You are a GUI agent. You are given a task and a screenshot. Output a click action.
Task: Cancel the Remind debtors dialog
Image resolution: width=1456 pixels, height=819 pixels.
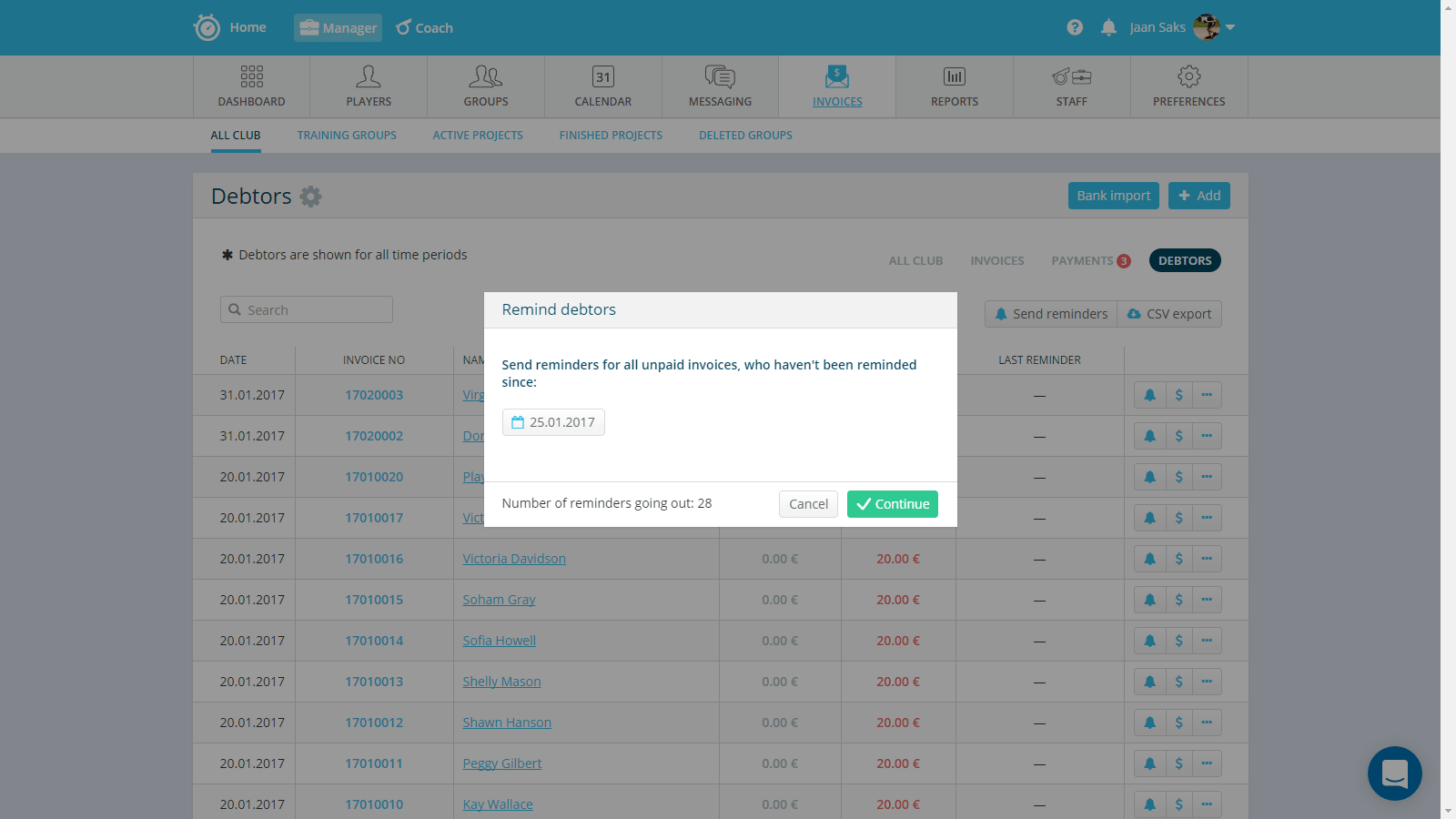pyautogui.click(x=808, y=504)
